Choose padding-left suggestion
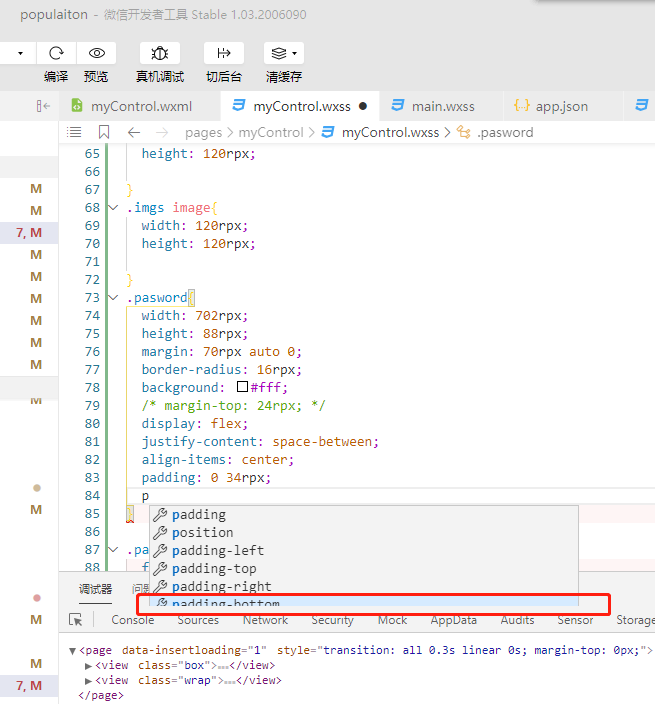The height and width of the screenshot is (704, 655). point(364,550)
